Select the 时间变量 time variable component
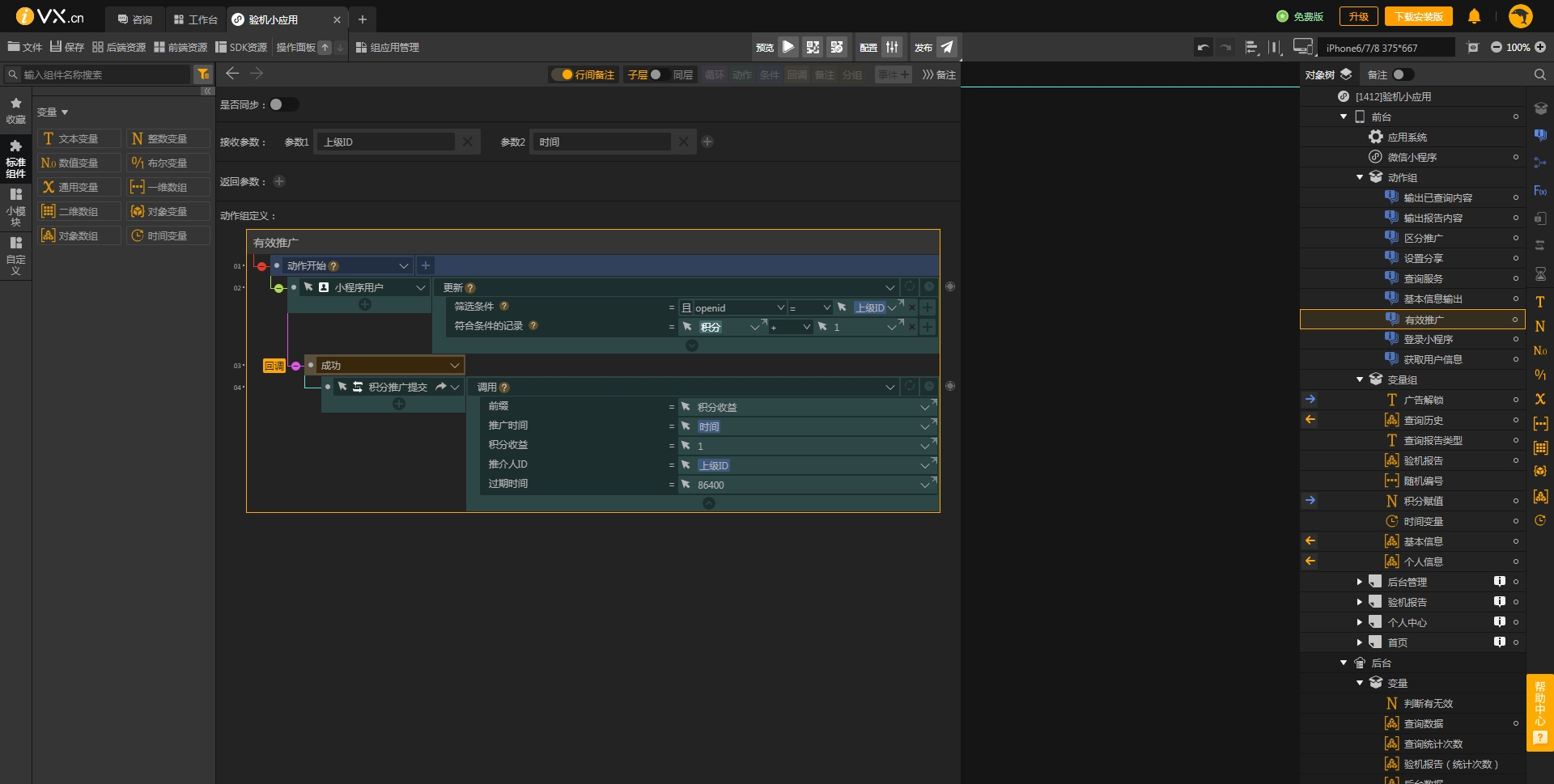Viewport: 1554px width, 784px height. coord(168,235)
